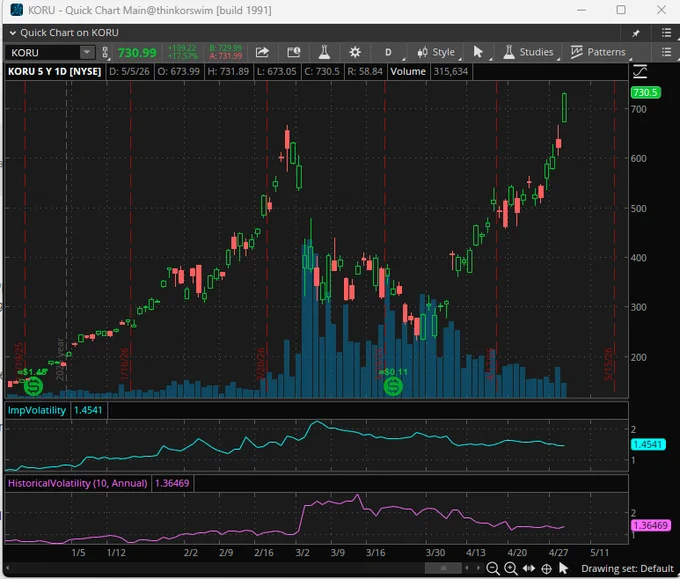Open the OnDemand clock icon
680x579 pixels.
point(294,52)
